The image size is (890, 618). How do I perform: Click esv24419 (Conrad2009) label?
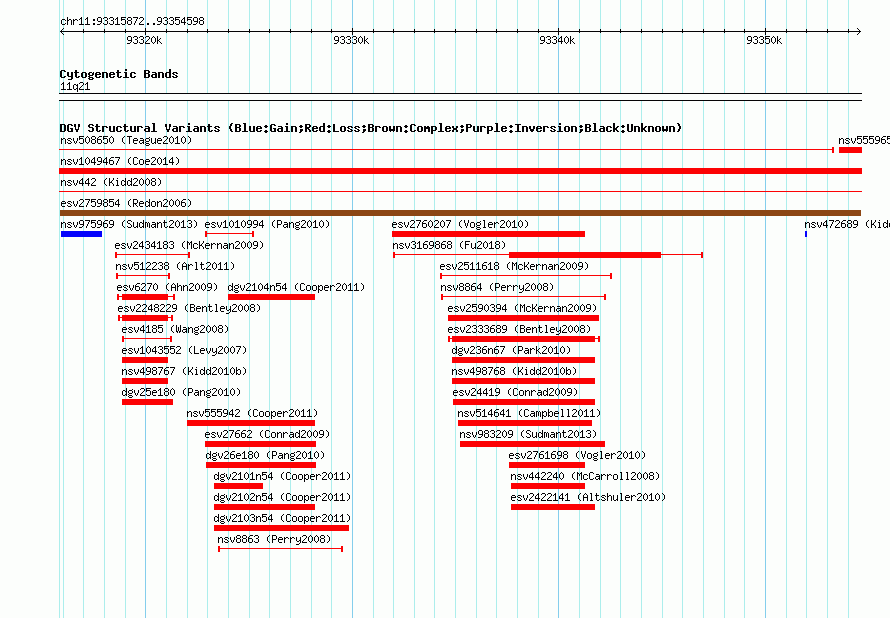click(515, 392)
